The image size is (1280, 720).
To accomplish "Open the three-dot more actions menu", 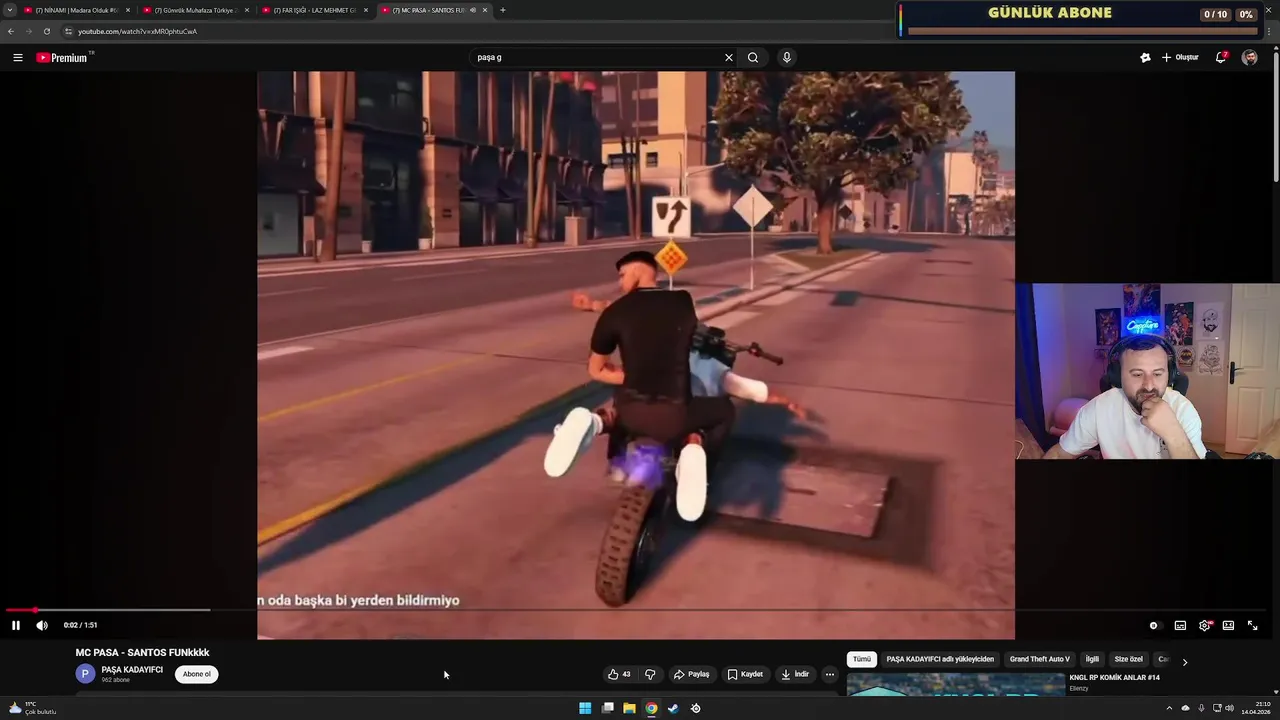I will (x=829, y=674).
